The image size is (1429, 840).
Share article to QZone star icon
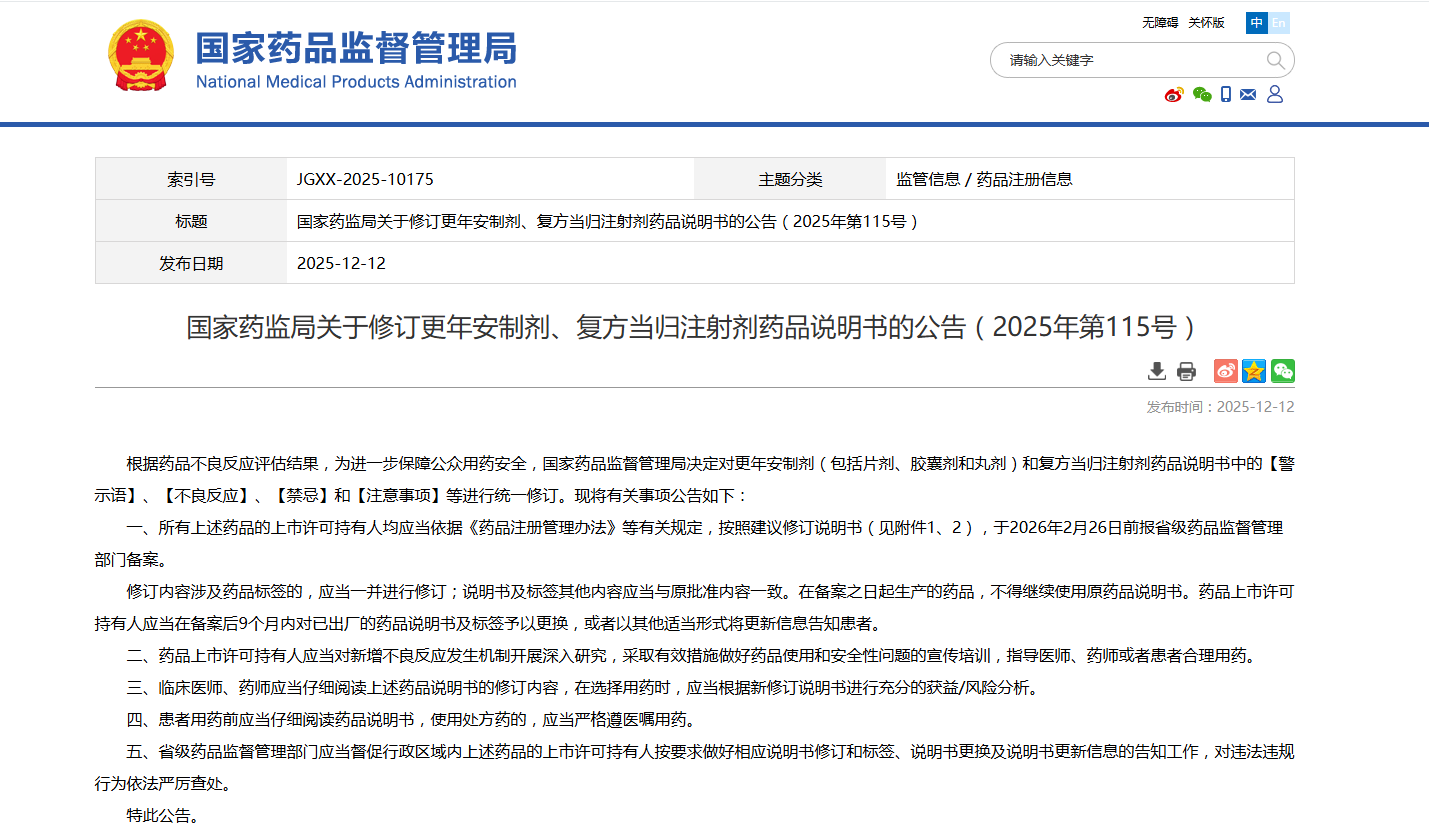1254,371
